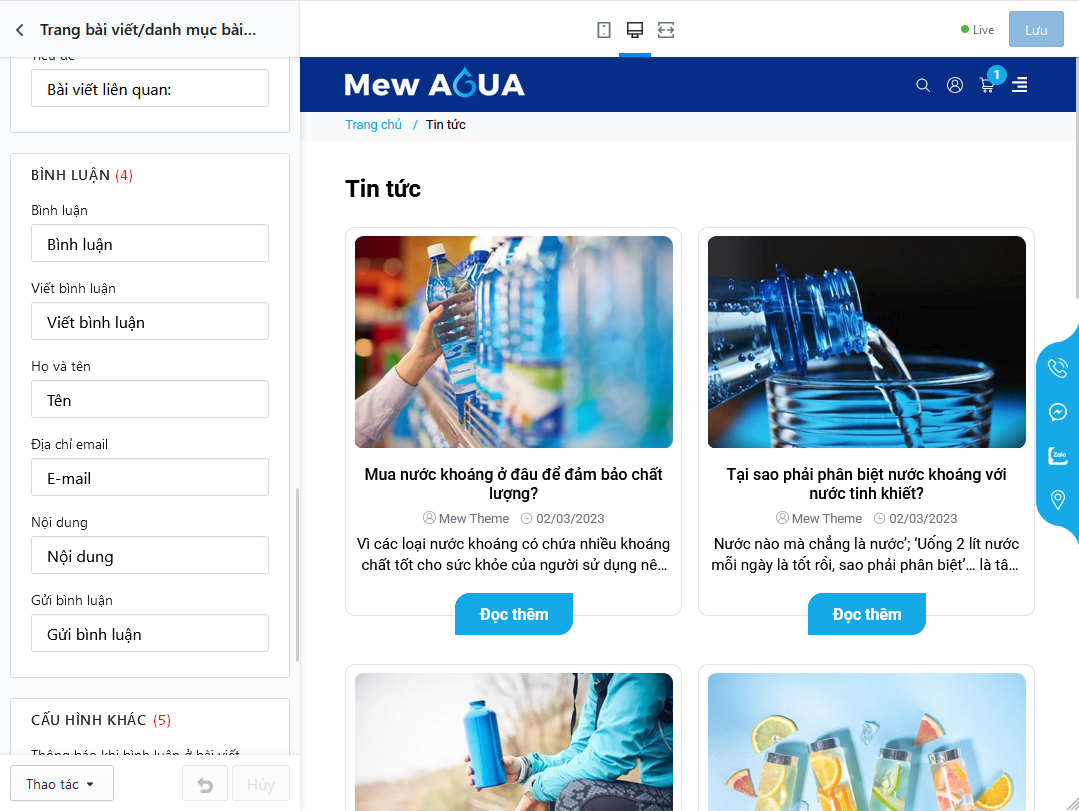
Task: Click the phone call floating icon
Action: [1058, 368]
